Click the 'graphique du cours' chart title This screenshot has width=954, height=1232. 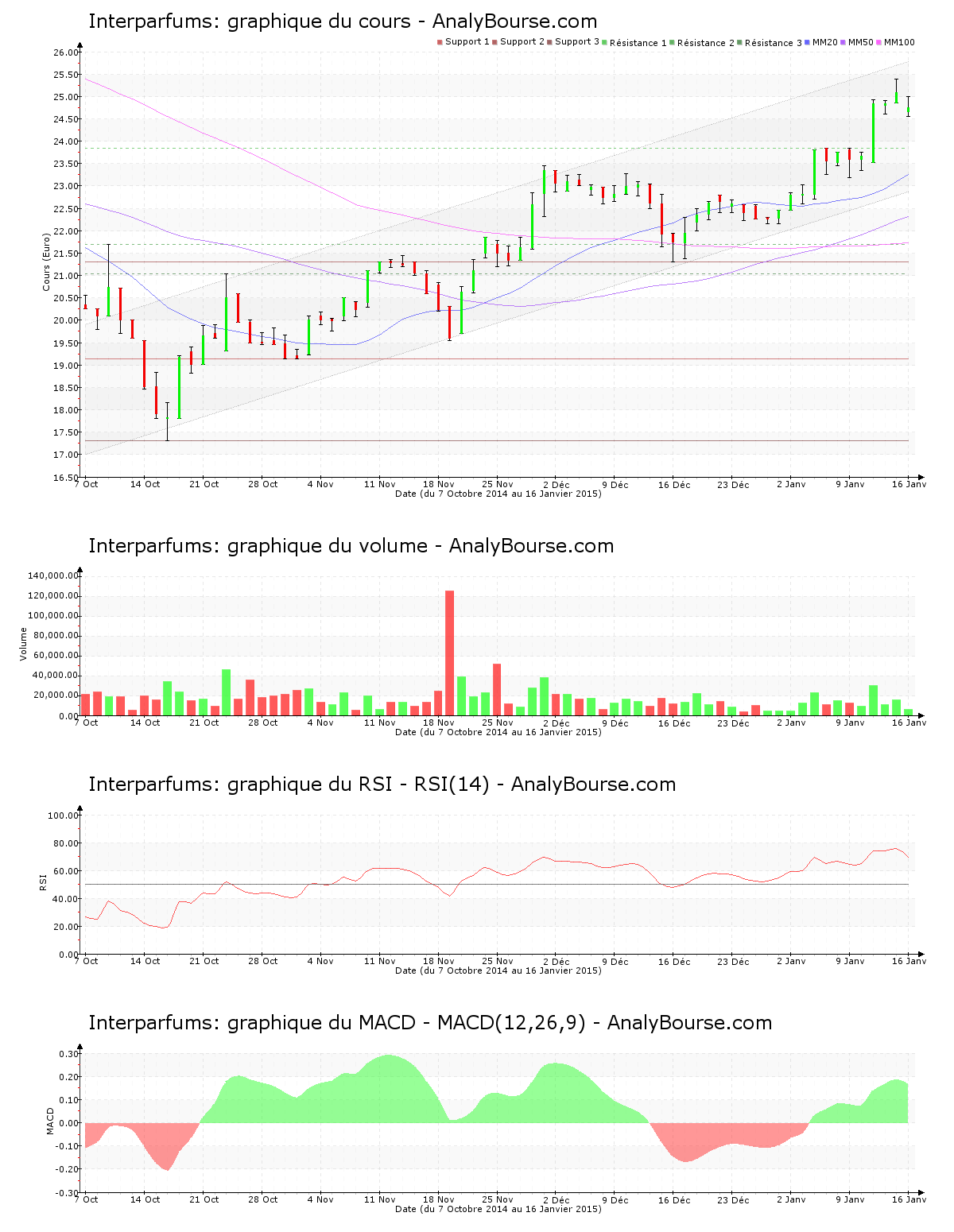tap(343, 21)
